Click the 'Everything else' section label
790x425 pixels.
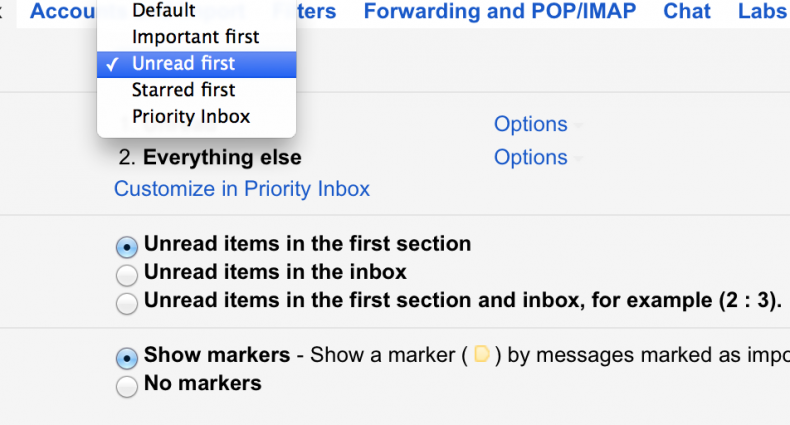(x=222, y=158)
